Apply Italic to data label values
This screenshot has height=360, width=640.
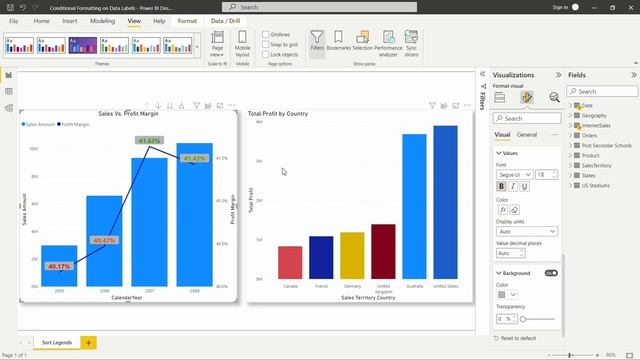513,187
